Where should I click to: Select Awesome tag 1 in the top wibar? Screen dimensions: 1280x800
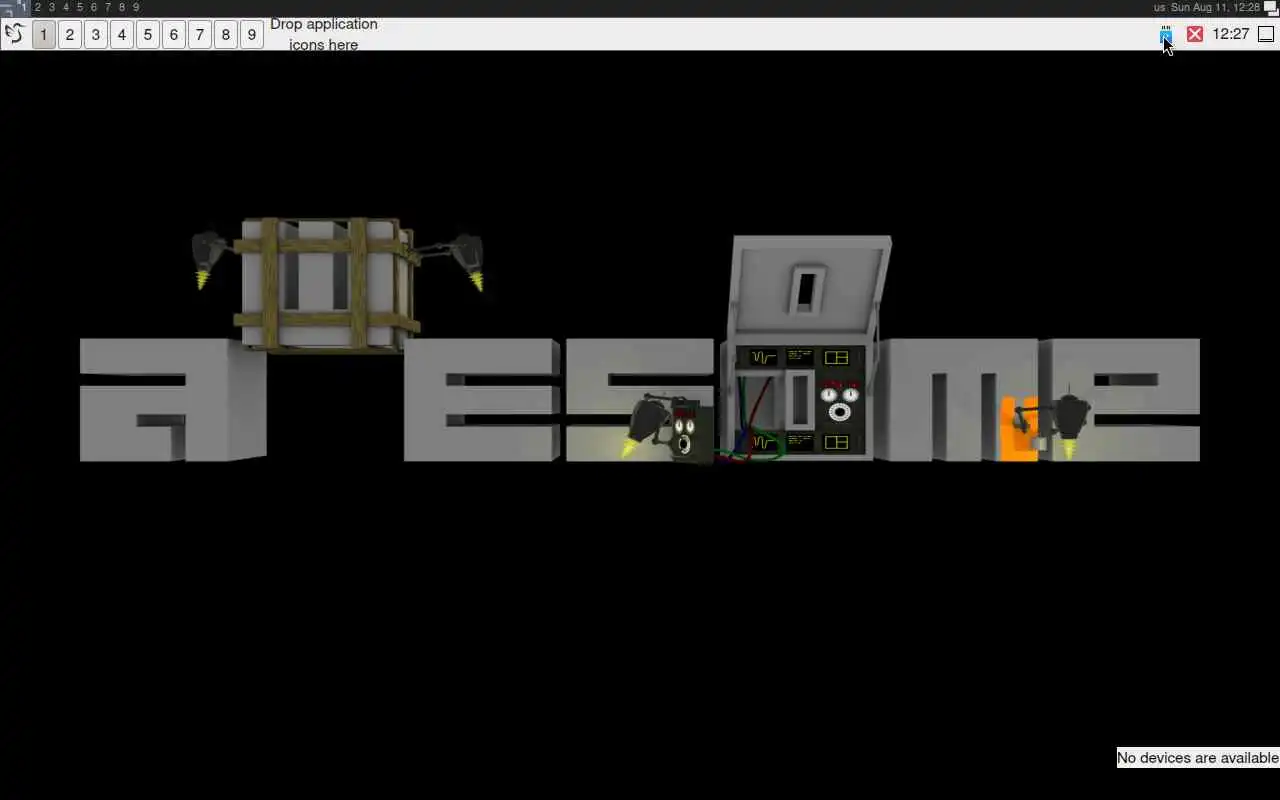point(23,7)
